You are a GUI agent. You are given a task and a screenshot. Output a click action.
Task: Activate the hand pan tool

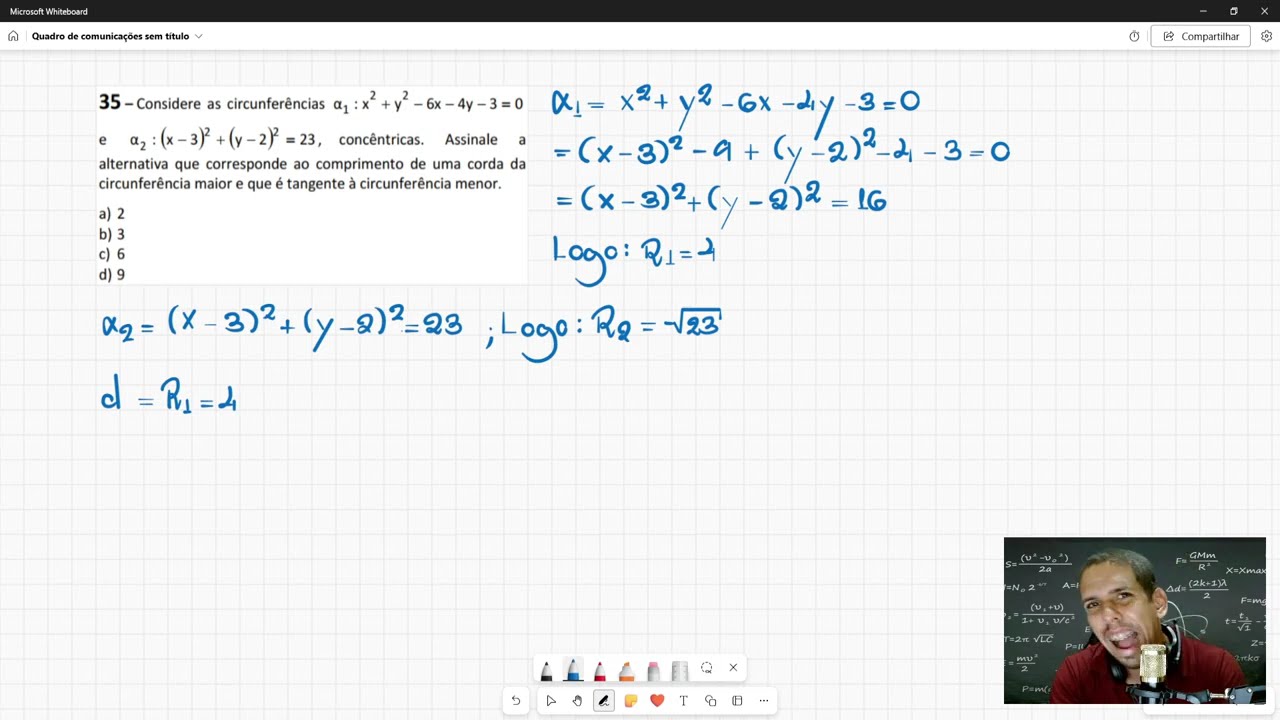pyautogui.click(x=577, y=701)
